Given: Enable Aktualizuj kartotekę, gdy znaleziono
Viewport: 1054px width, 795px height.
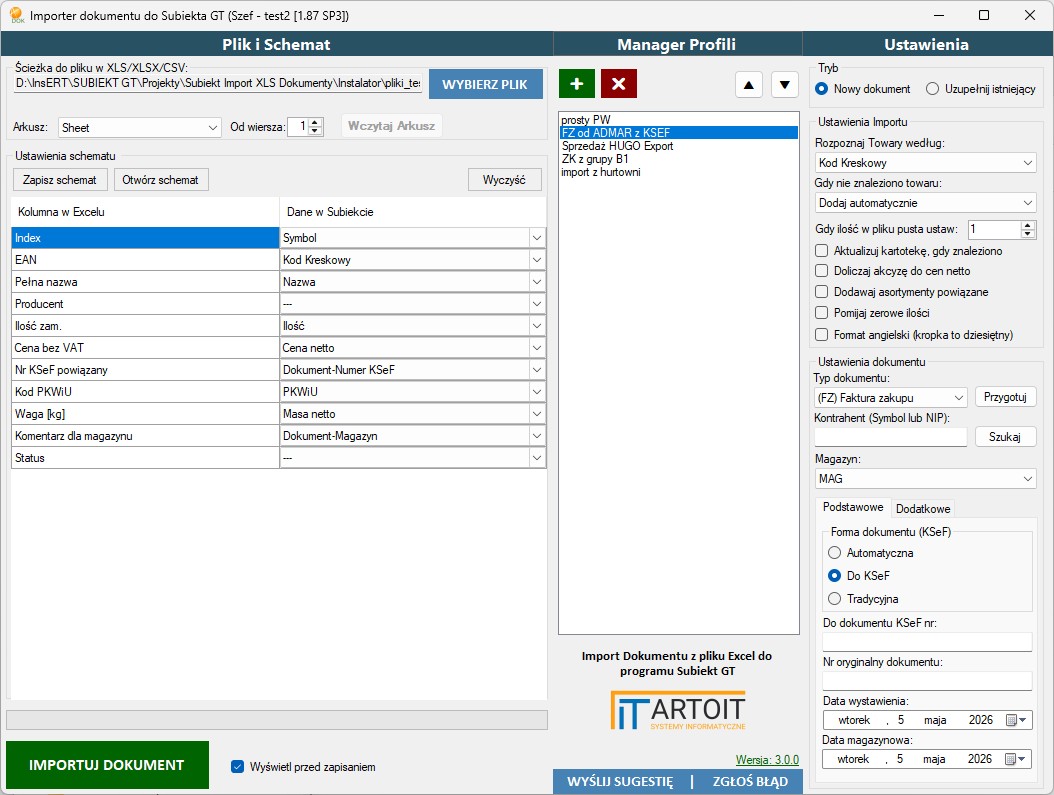Looking at the screenshot, I should (x=821, y=251).
